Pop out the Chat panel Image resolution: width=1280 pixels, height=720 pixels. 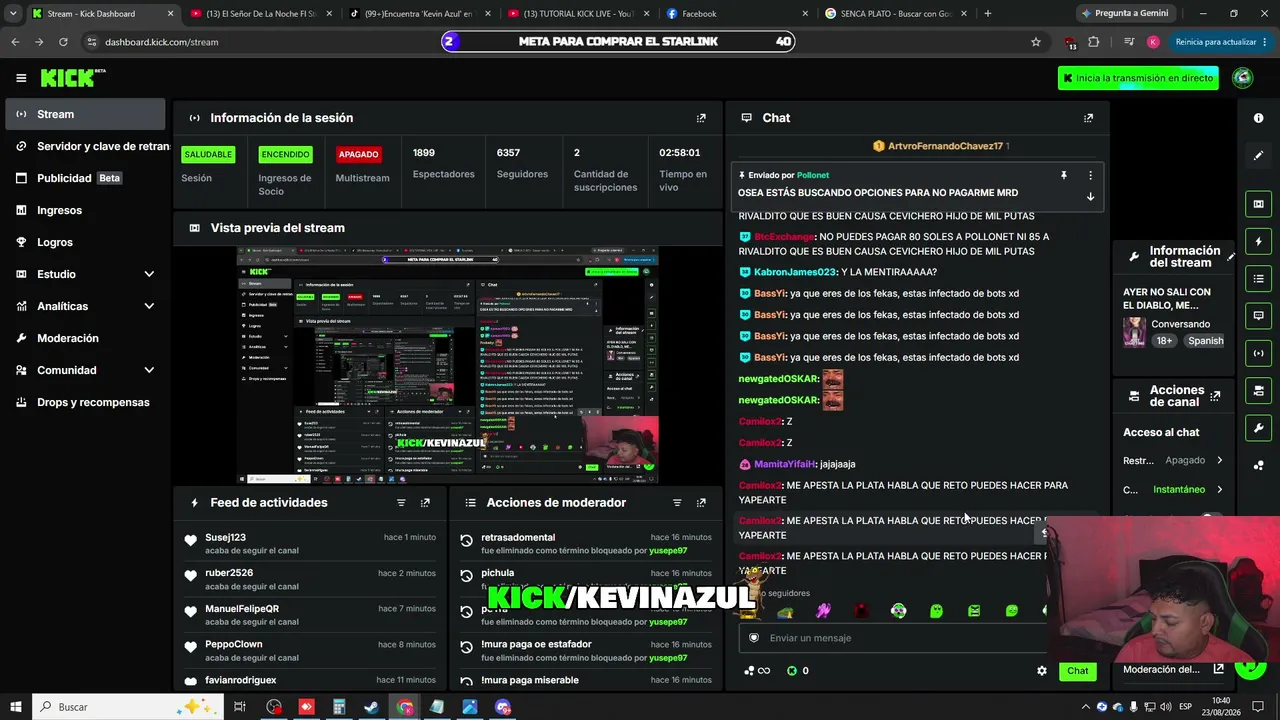pyautogui.click(x=1088, y=118)
